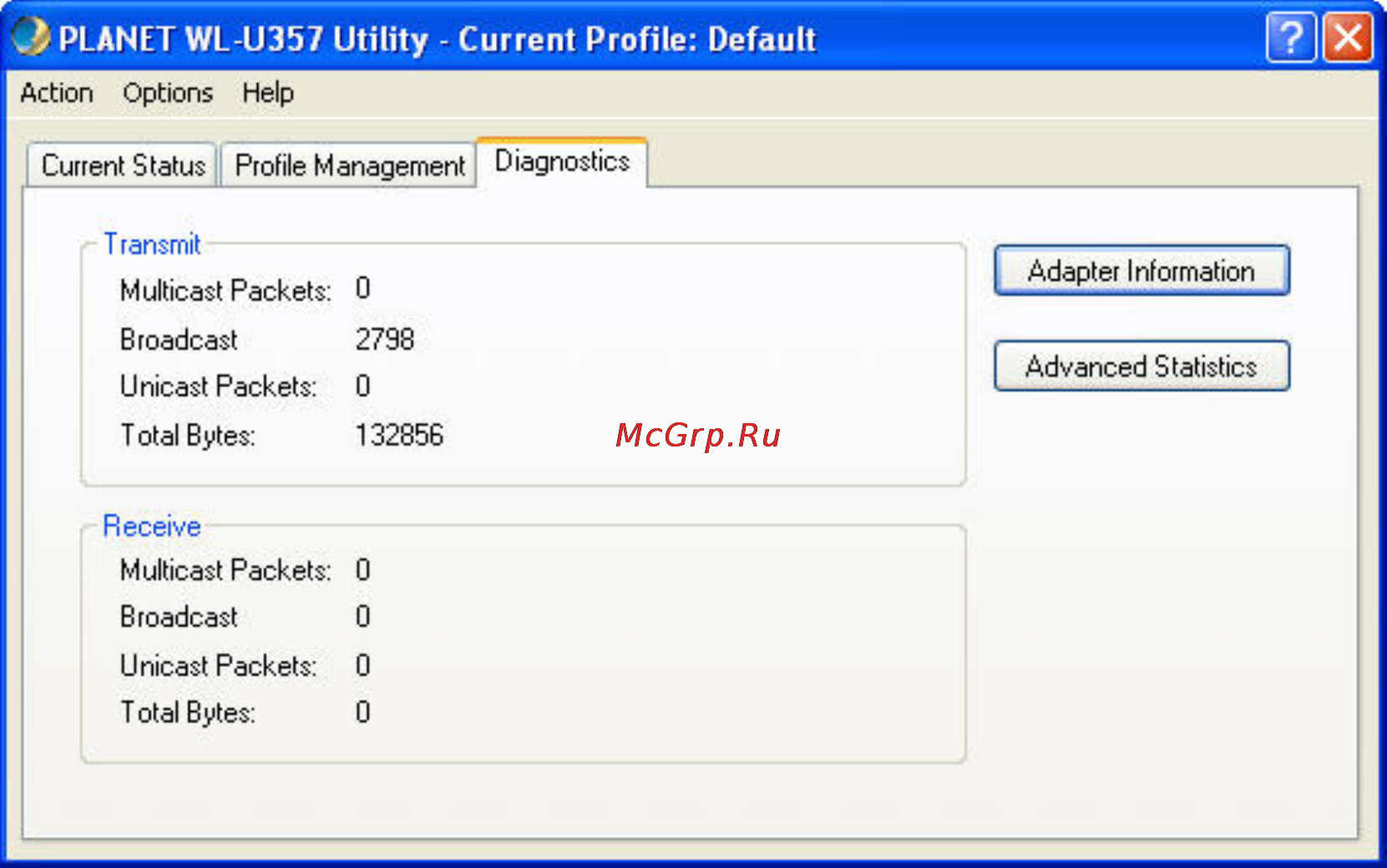Switch to the Profile Management tab
The width and height of the screenshot is (1387, 868).
pyautogui.click(x=350, y=165)
